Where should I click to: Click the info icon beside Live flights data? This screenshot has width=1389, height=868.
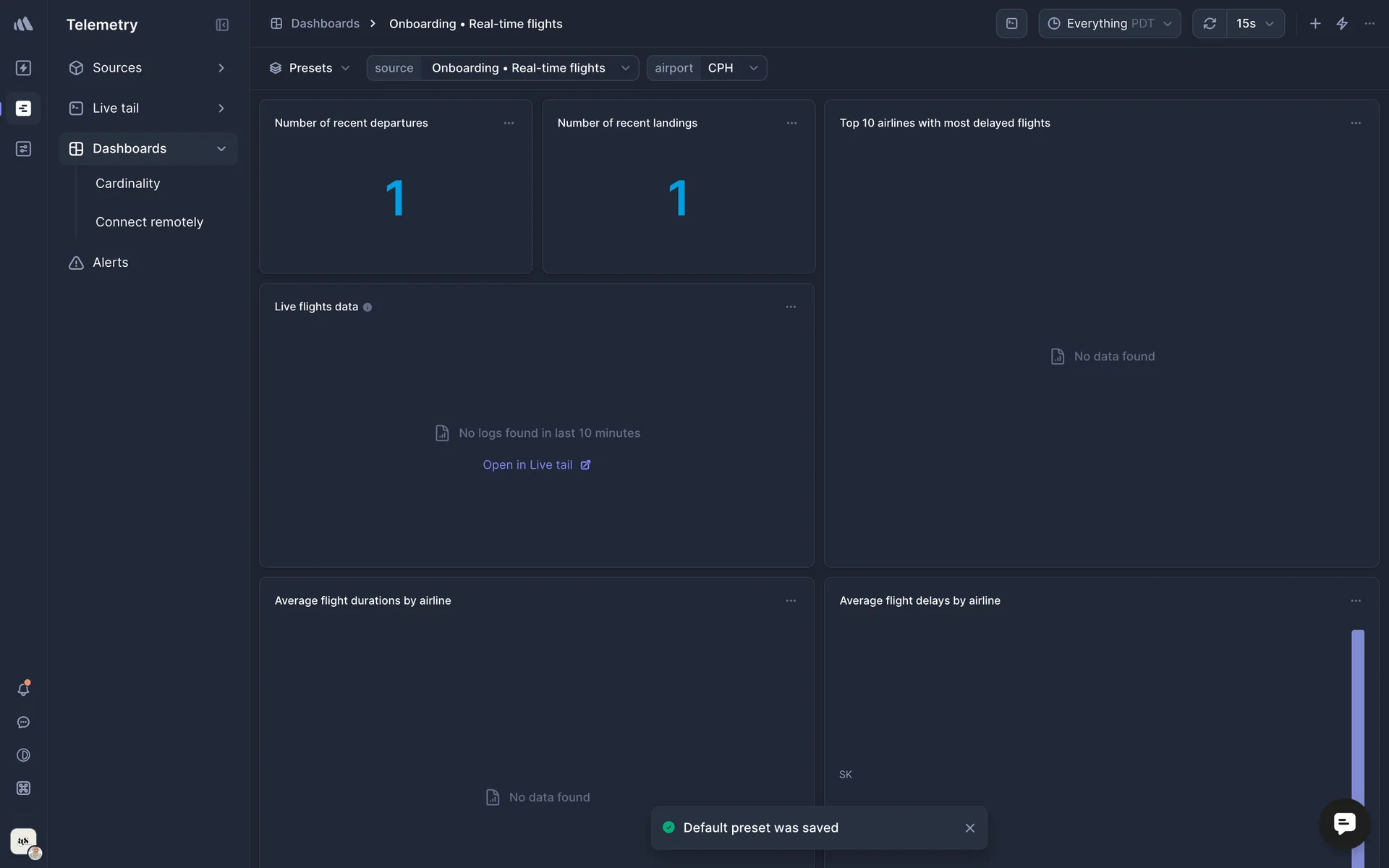pos(368,307)
